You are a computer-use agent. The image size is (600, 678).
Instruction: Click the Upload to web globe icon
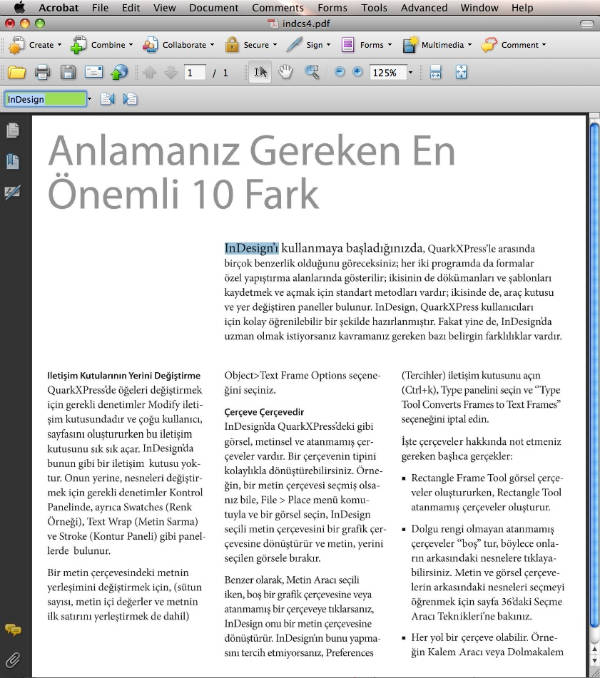120,72
